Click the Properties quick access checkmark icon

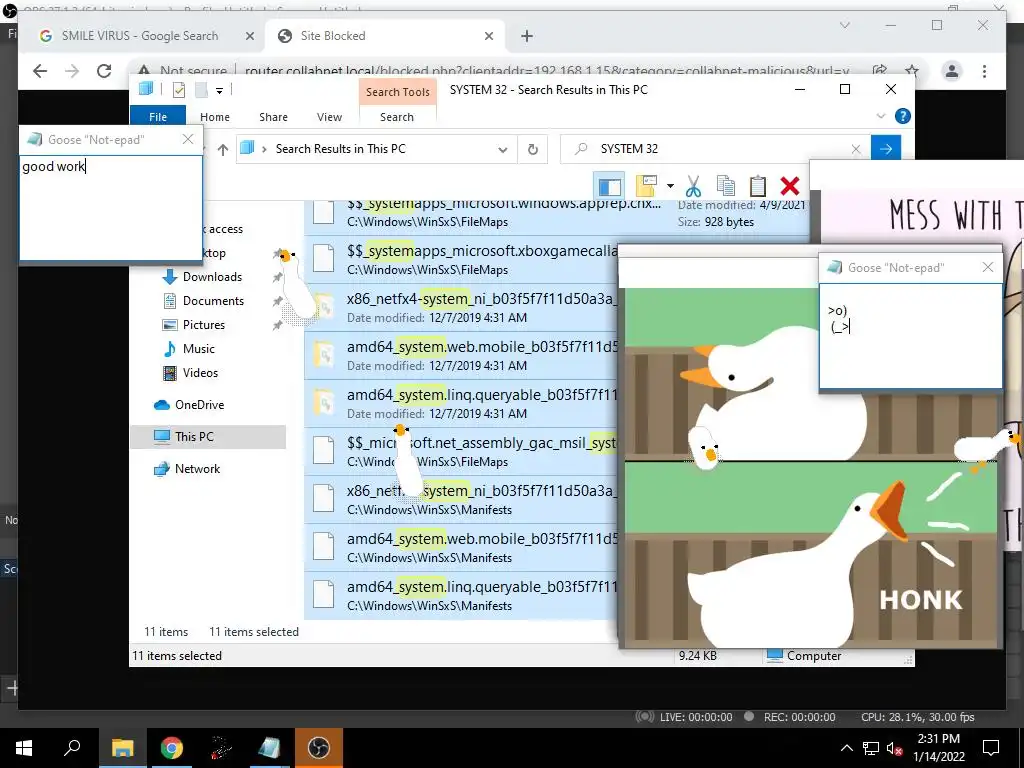point(178,90)
